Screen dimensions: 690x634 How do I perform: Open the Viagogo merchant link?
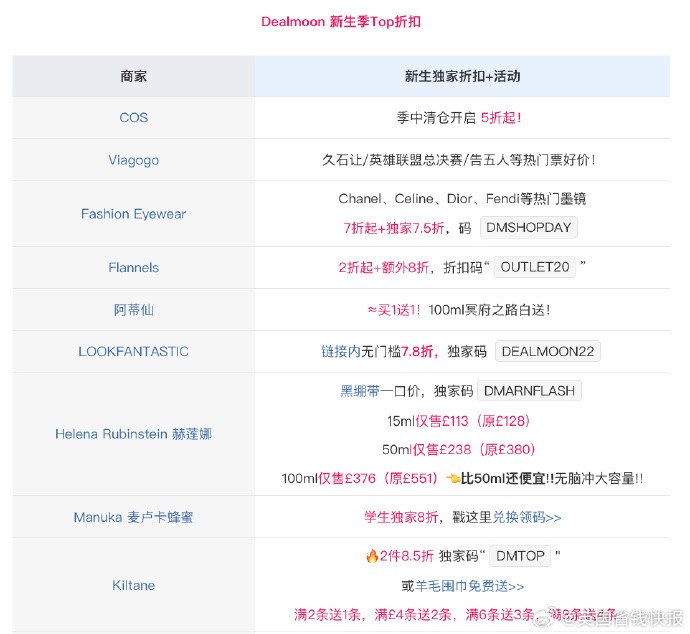pyautogui.click(x=133, y=160)
